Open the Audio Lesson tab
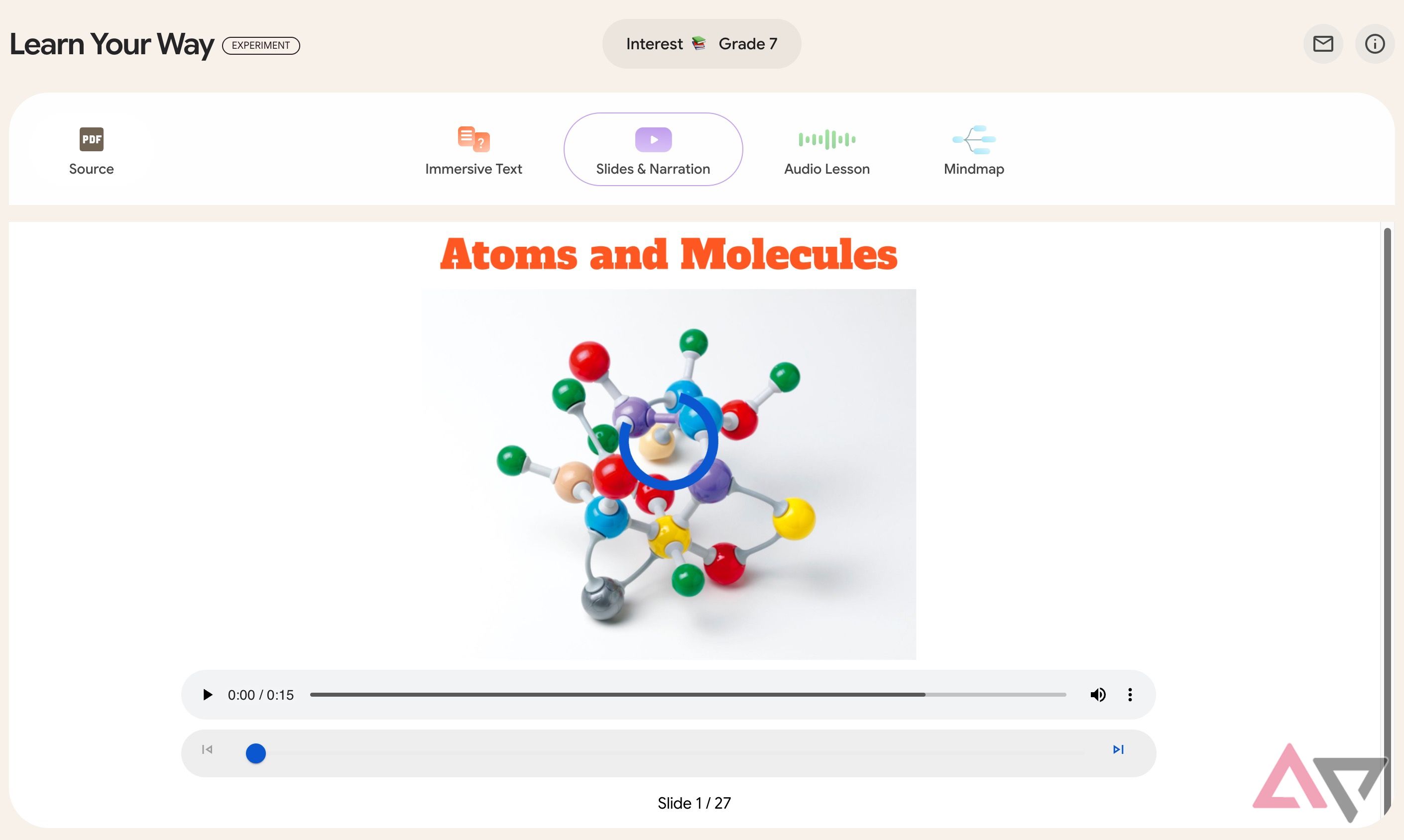The width and height of the screenshot is (1404, 840). pyautogui.click(x=826, y=150)
